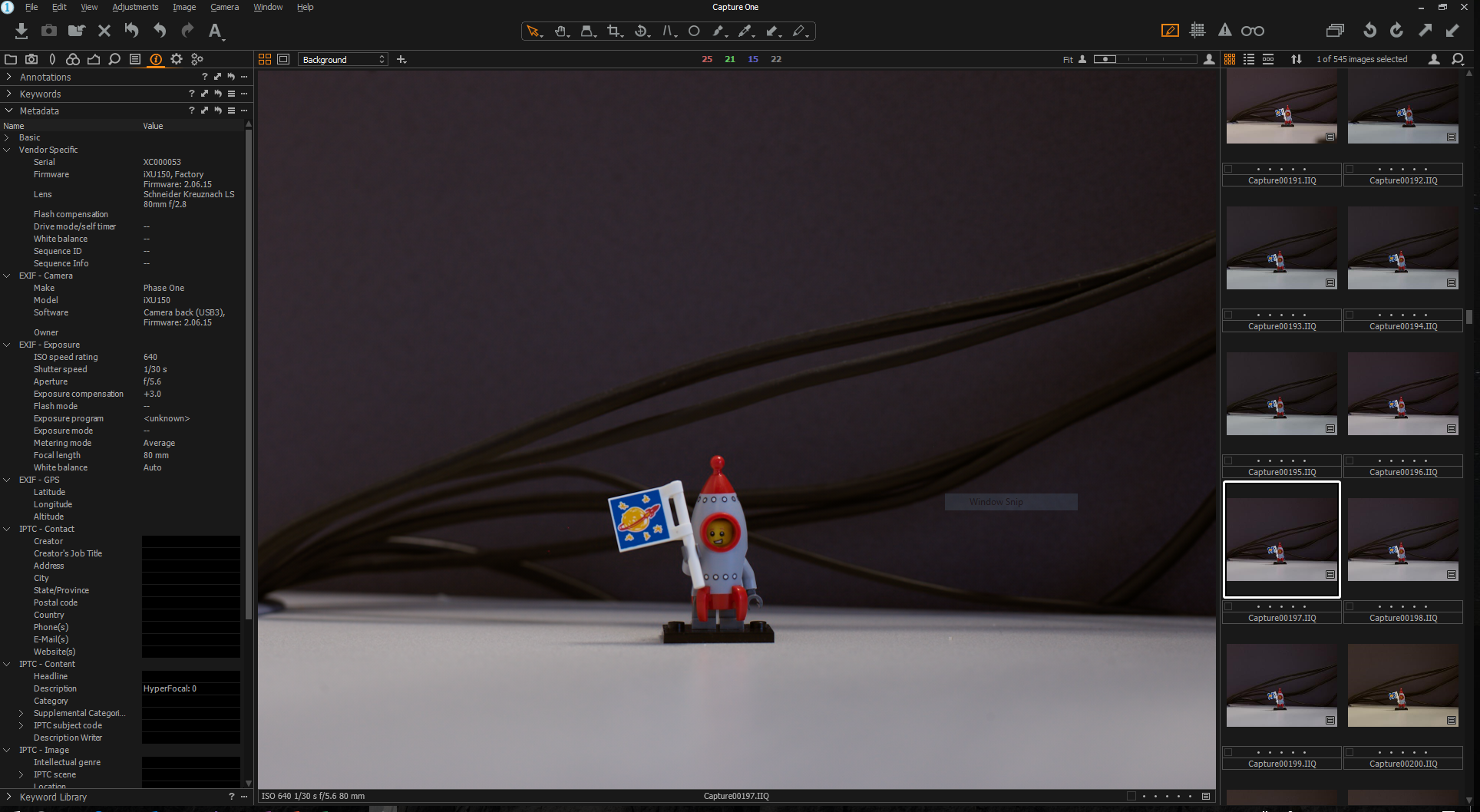Click the viewer zoom slider
Viewport: 1480px width, 812px height.
pyautogui.click(x=1145, y=59)
